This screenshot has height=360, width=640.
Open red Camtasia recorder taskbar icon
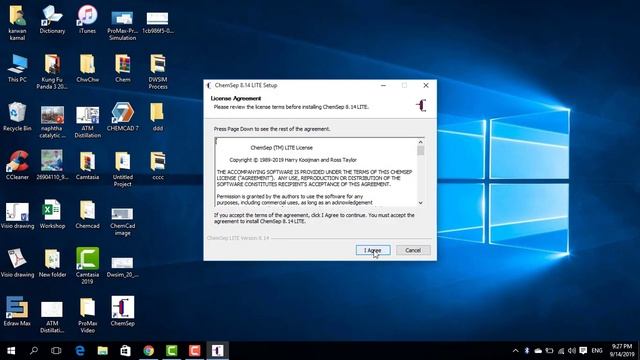pyautogui.click(x=194, y=351)
